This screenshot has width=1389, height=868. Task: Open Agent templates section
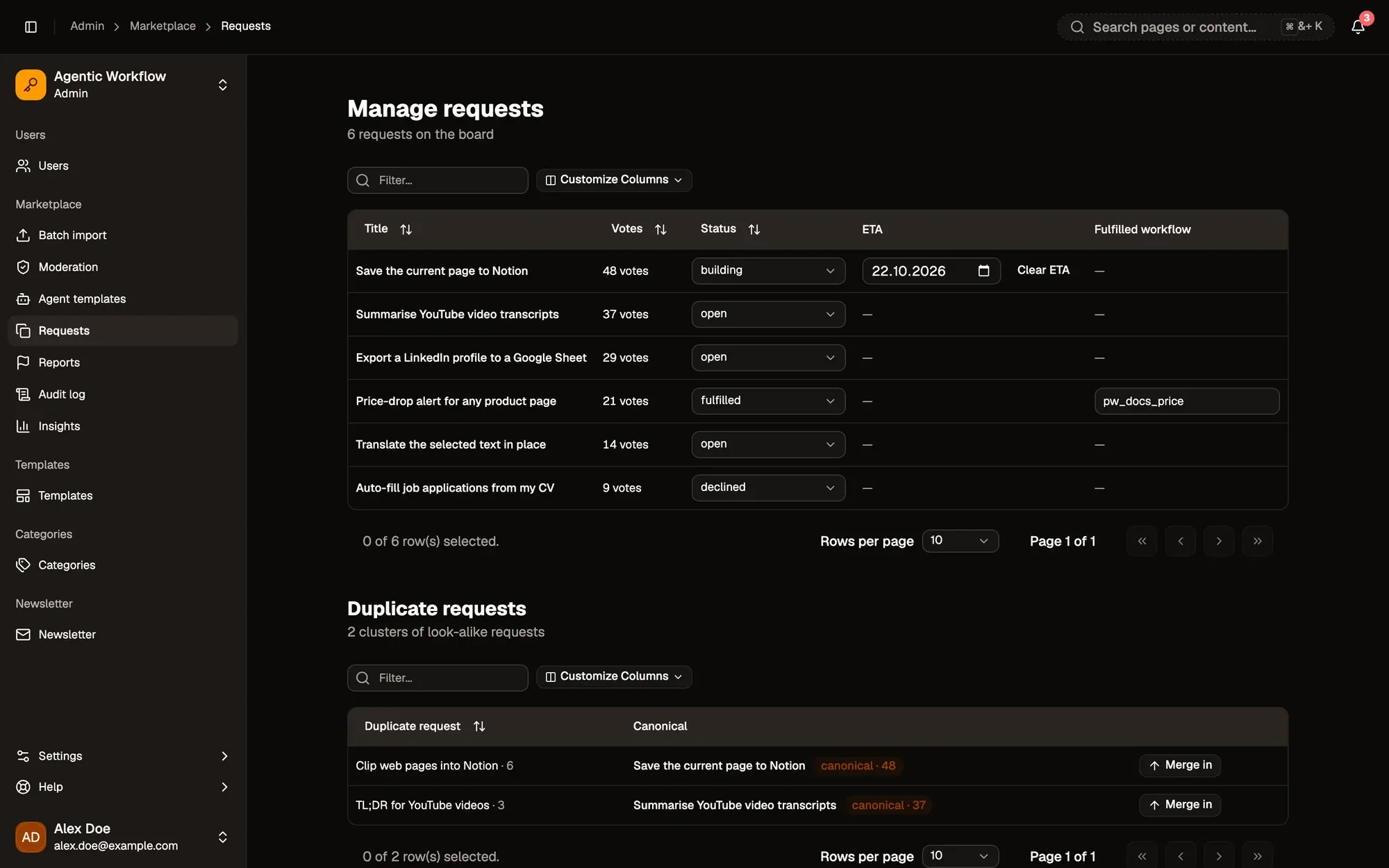point(123,299)
